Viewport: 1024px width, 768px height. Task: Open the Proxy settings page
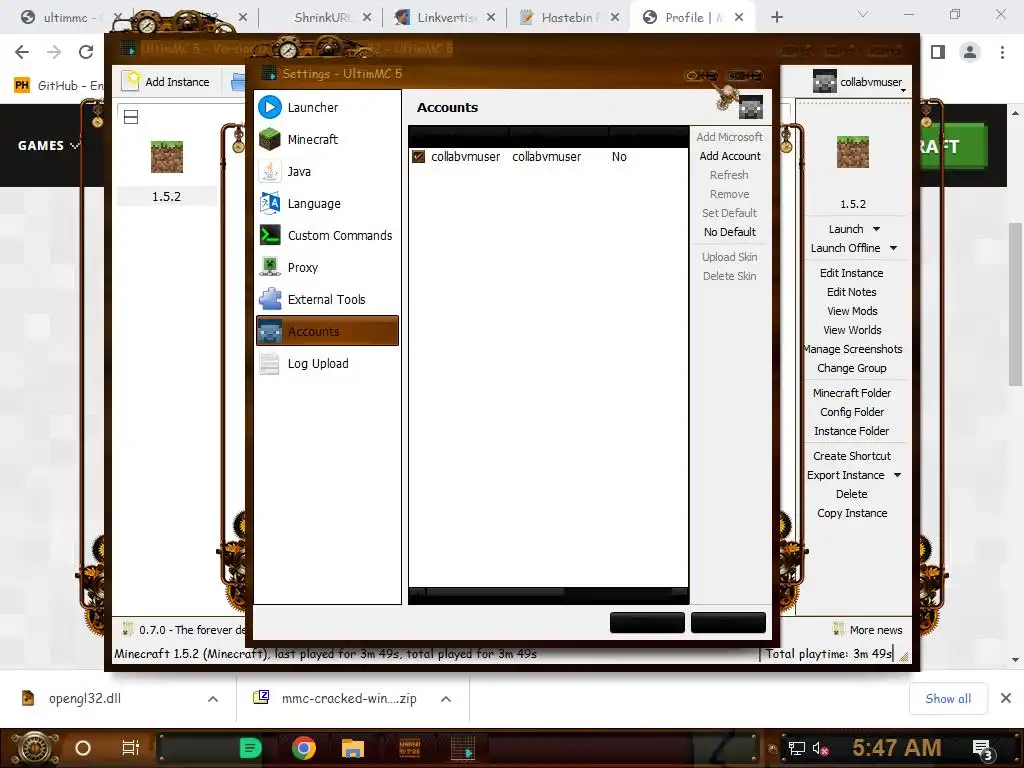point(327,267)
